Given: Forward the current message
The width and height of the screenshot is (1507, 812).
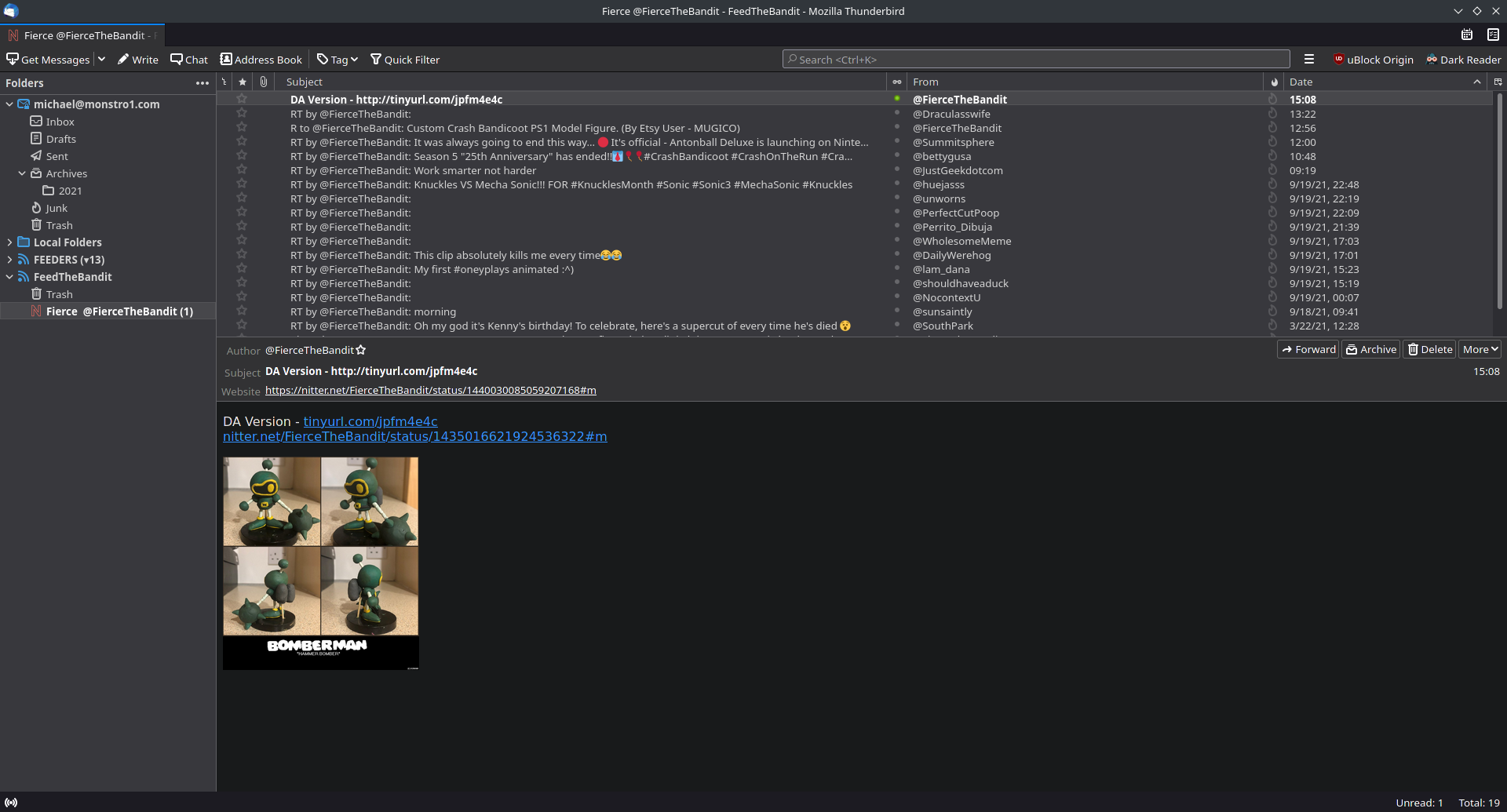Looking at the screenshot, I should point(1308,349).
